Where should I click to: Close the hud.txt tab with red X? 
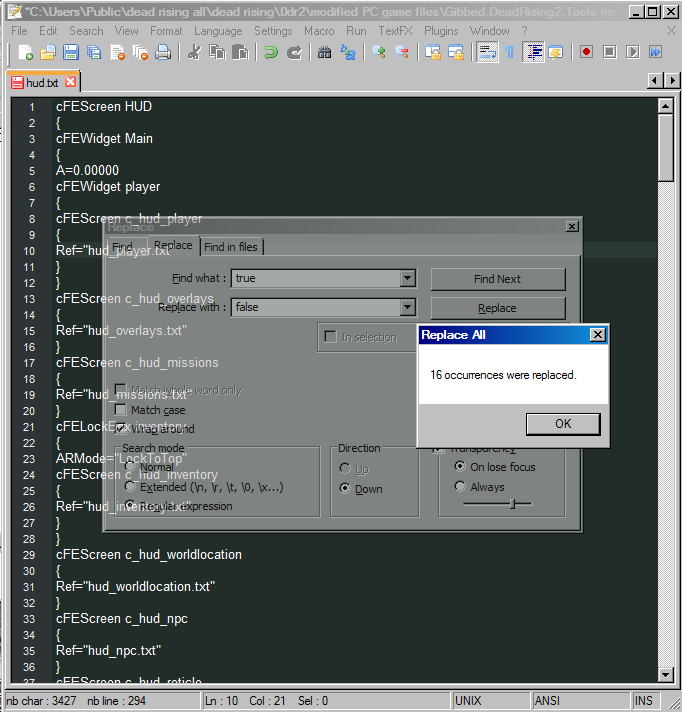(x=70, y=82)
